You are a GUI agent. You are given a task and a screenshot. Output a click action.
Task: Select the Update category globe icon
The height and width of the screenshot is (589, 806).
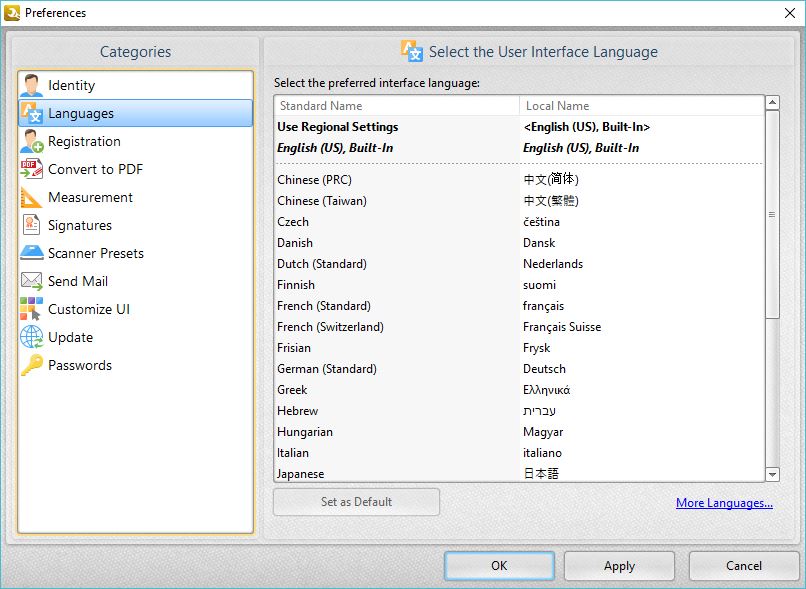click(34, 337)
